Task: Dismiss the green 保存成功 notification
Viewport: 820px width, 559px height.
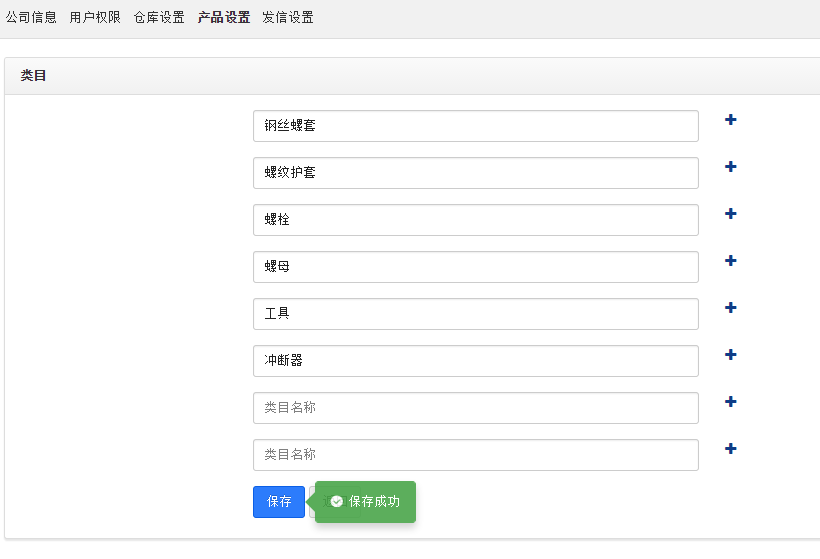Action: (366, 502)
